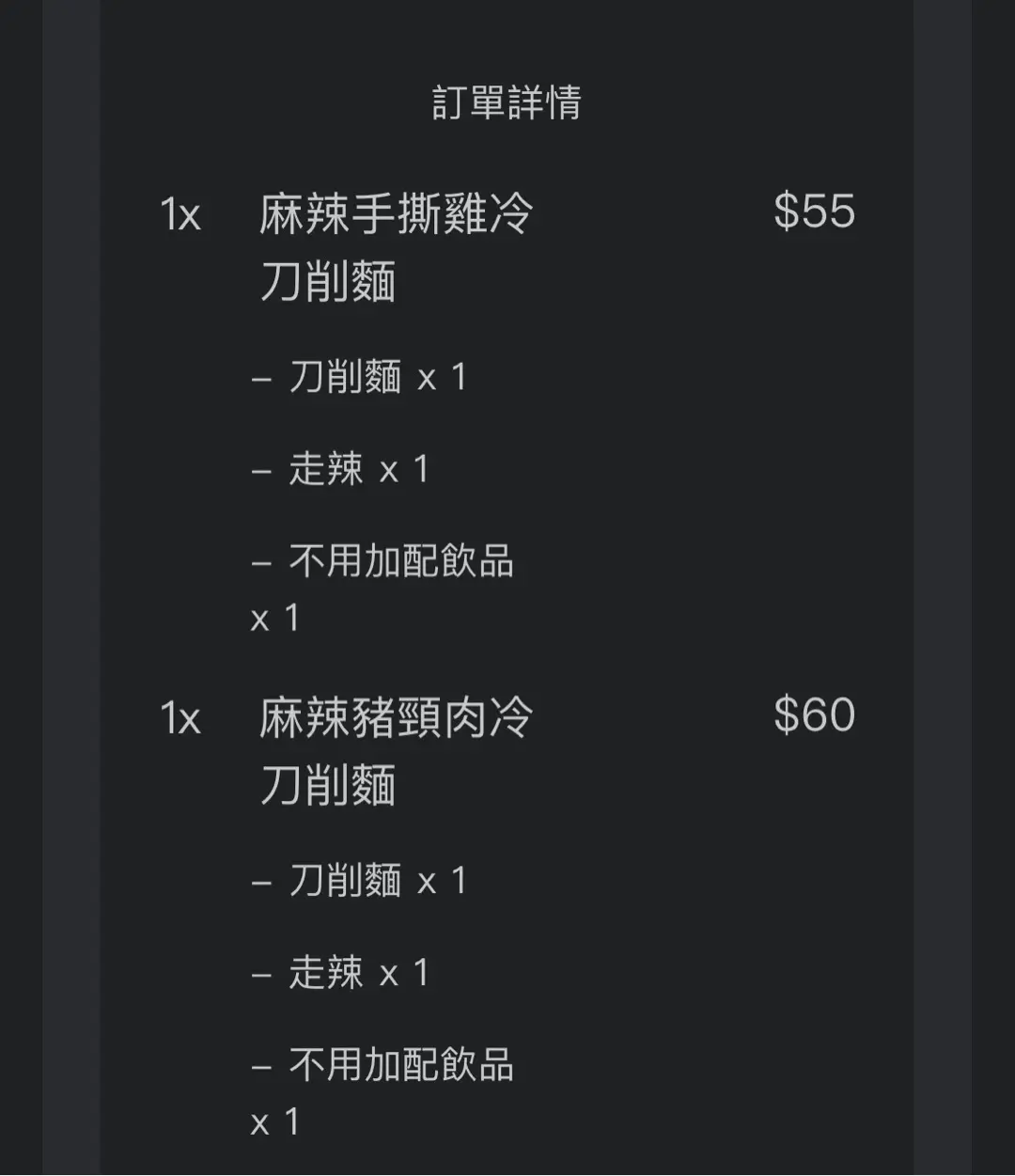Click the second 走辣 x 1 option
This screenshot has width=1015, height=1176.
[x=340, y=973]
